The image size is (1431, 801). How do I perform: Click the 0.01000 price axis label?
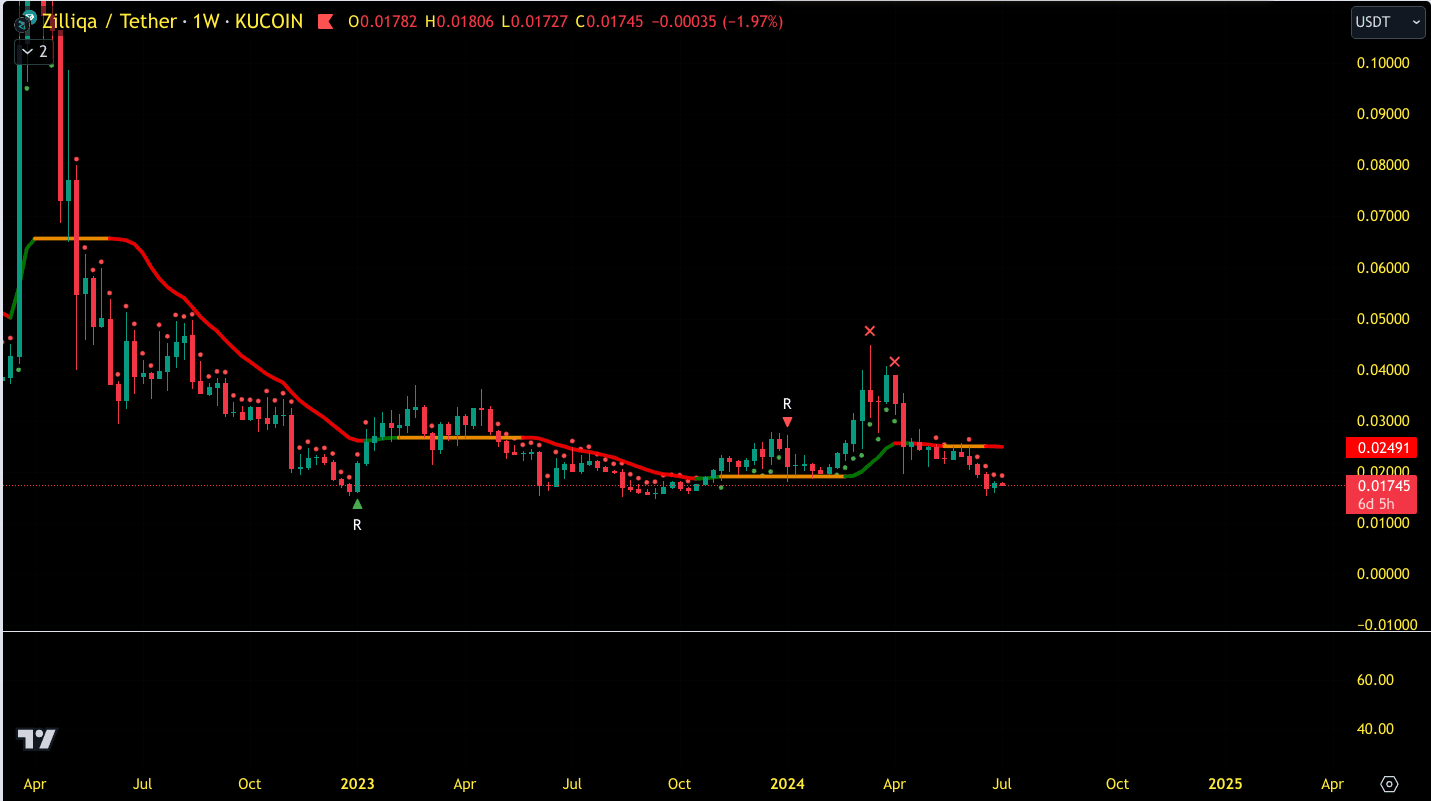tap(1383, 523)
